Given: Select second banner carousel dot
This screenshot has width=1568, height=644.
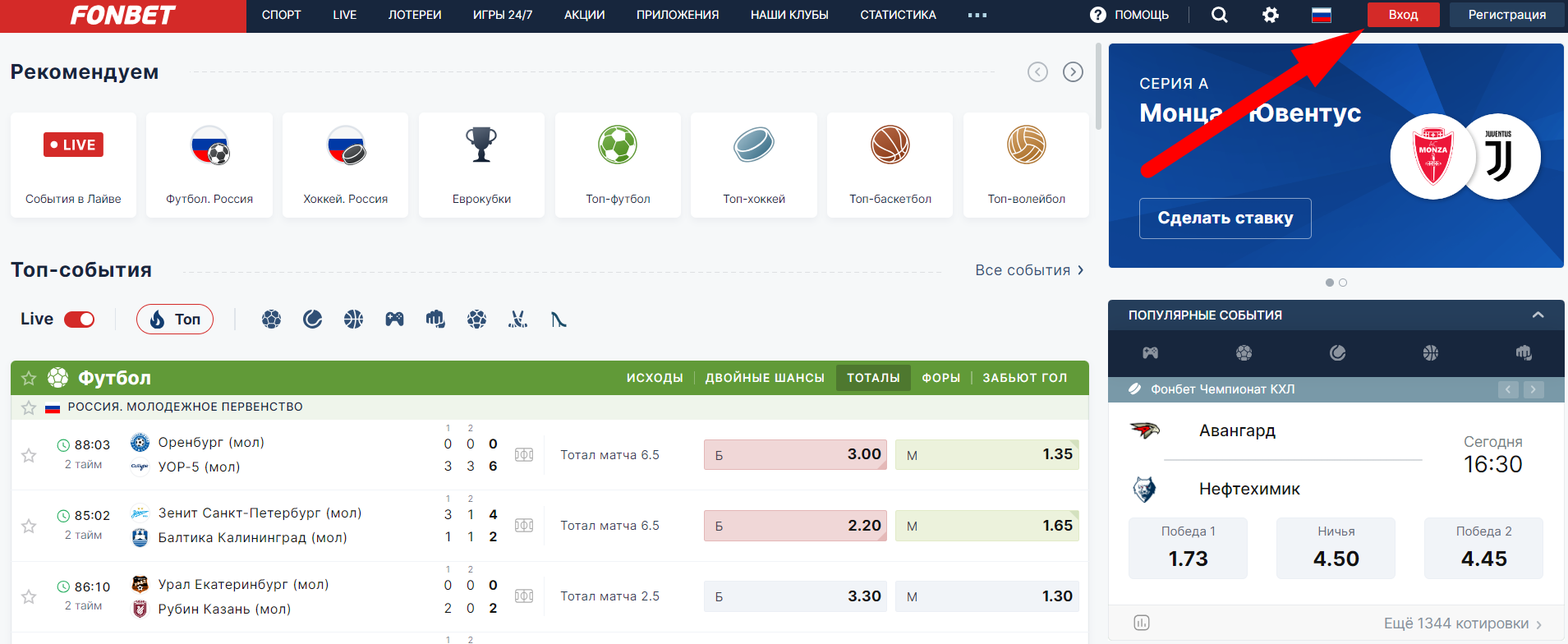Looking at the screenshot, I should [x=1343, y=283].
